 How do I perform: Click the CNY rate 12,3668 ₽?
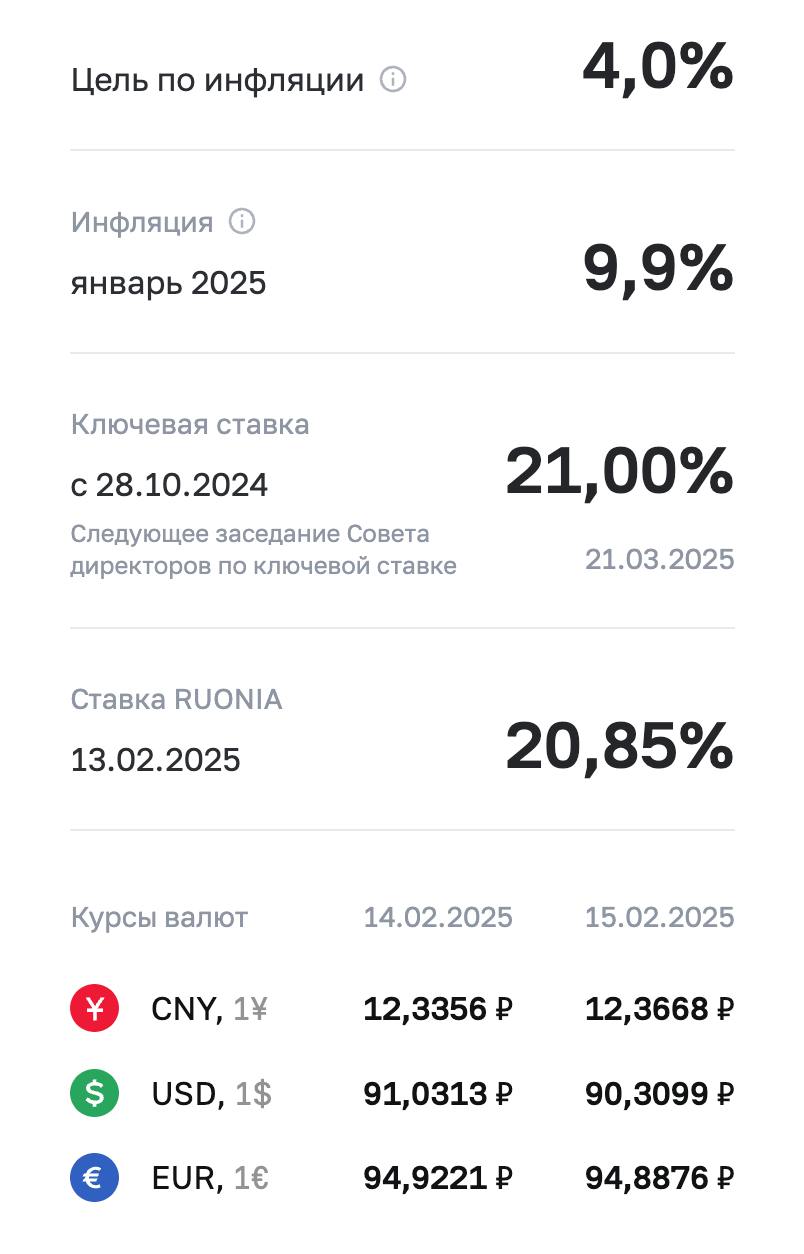click(x=659, y=1009)
